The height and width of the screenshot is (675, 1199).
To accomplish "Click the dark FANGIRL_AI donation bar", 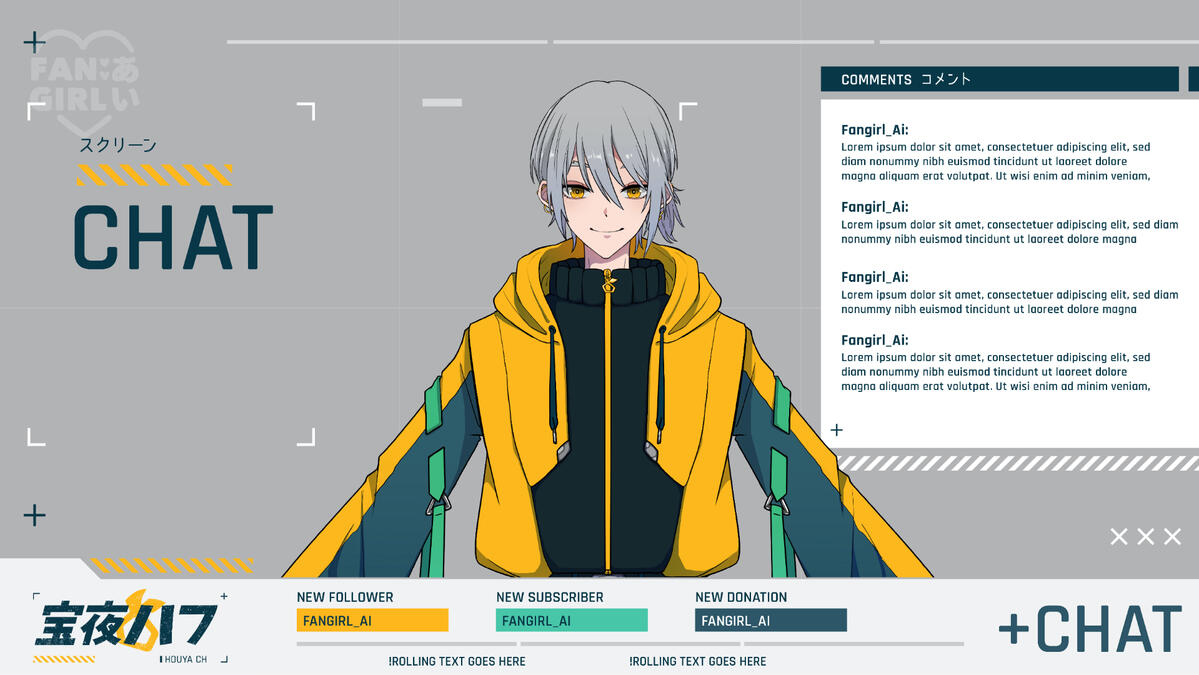I will pos(770,620).
